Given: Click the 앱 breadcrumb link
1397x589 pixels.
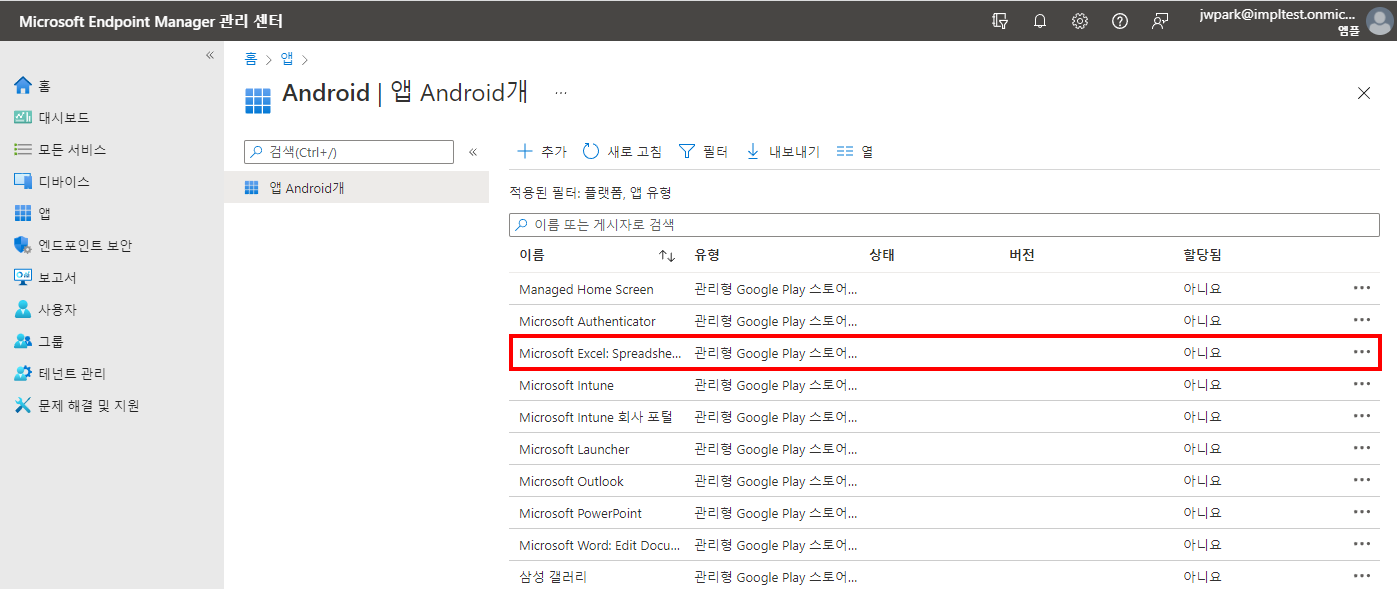Looking at the screenshot, I should pos(287,59).
